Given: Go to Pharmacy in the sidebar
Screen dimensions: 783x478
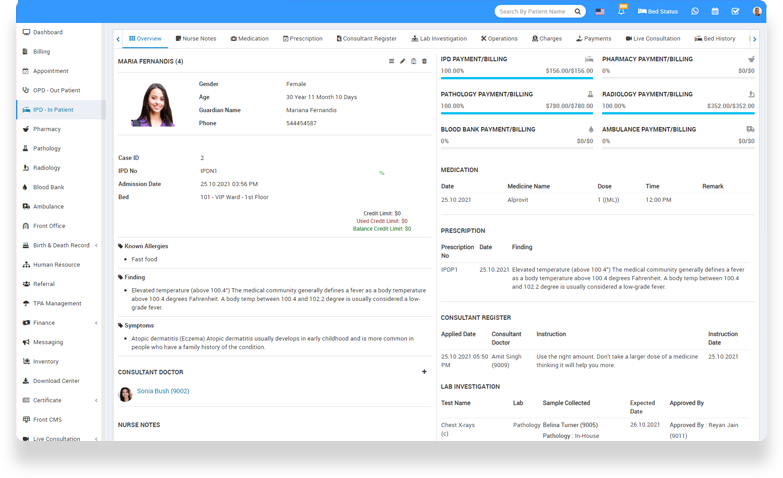Looking at the screenshot, I should tap(46, 129).
